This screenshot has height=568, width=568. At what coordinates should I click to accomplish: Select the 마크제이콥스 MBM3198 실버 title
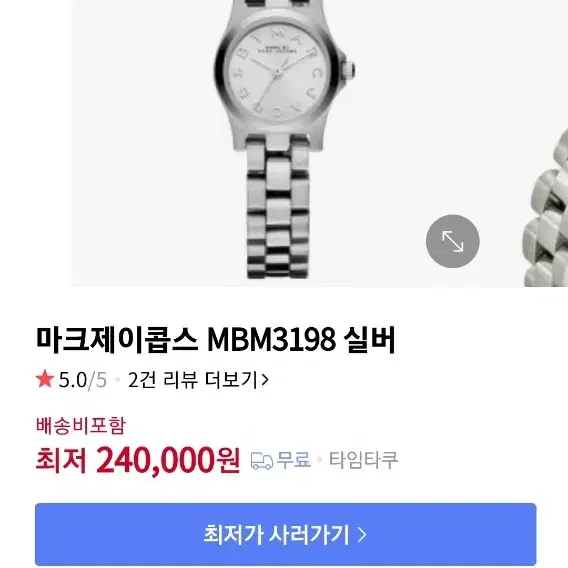pos(216,339)
